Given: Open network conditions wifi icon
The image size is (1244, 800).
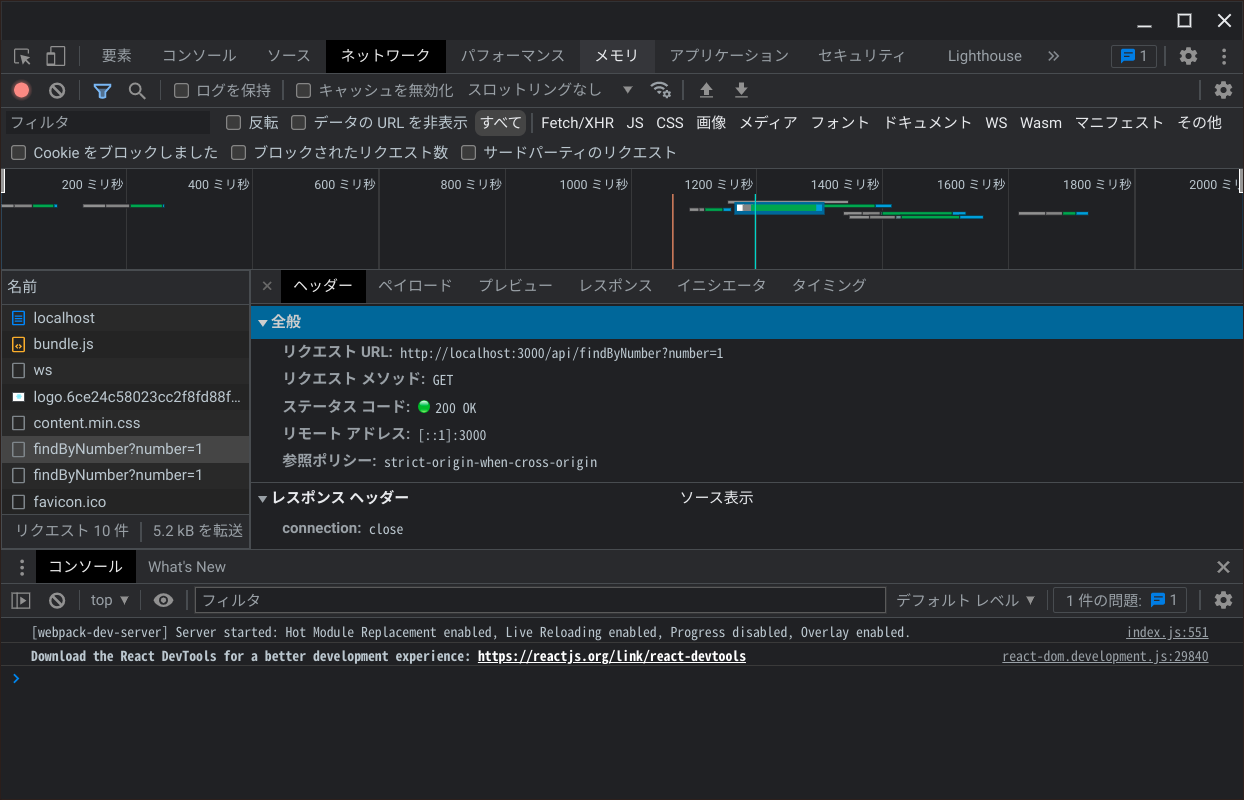Looking at the screenshot, I should (x=660, y=90).
